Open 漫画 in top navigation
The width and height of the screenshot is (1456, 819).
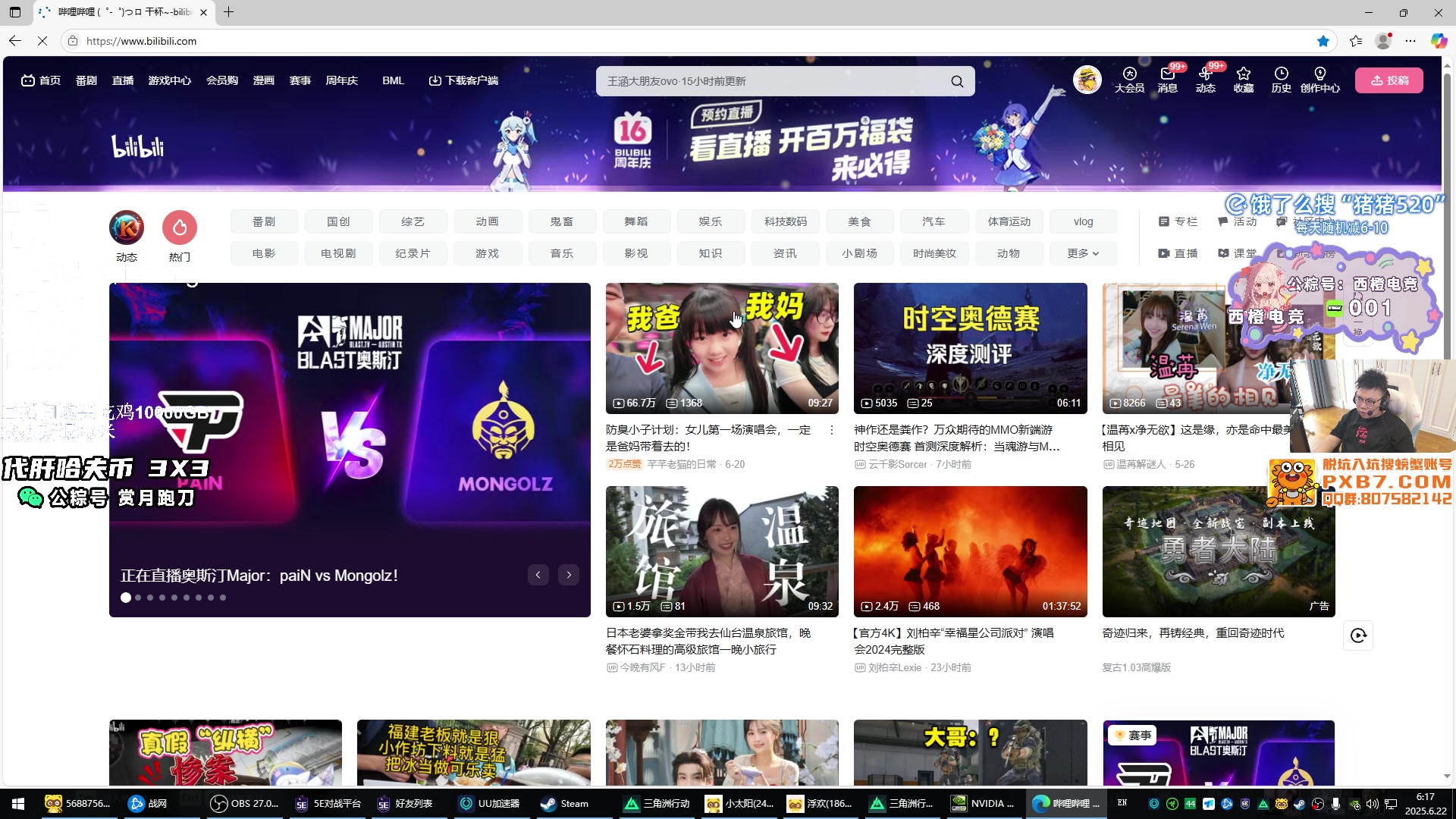click(264, 80)
